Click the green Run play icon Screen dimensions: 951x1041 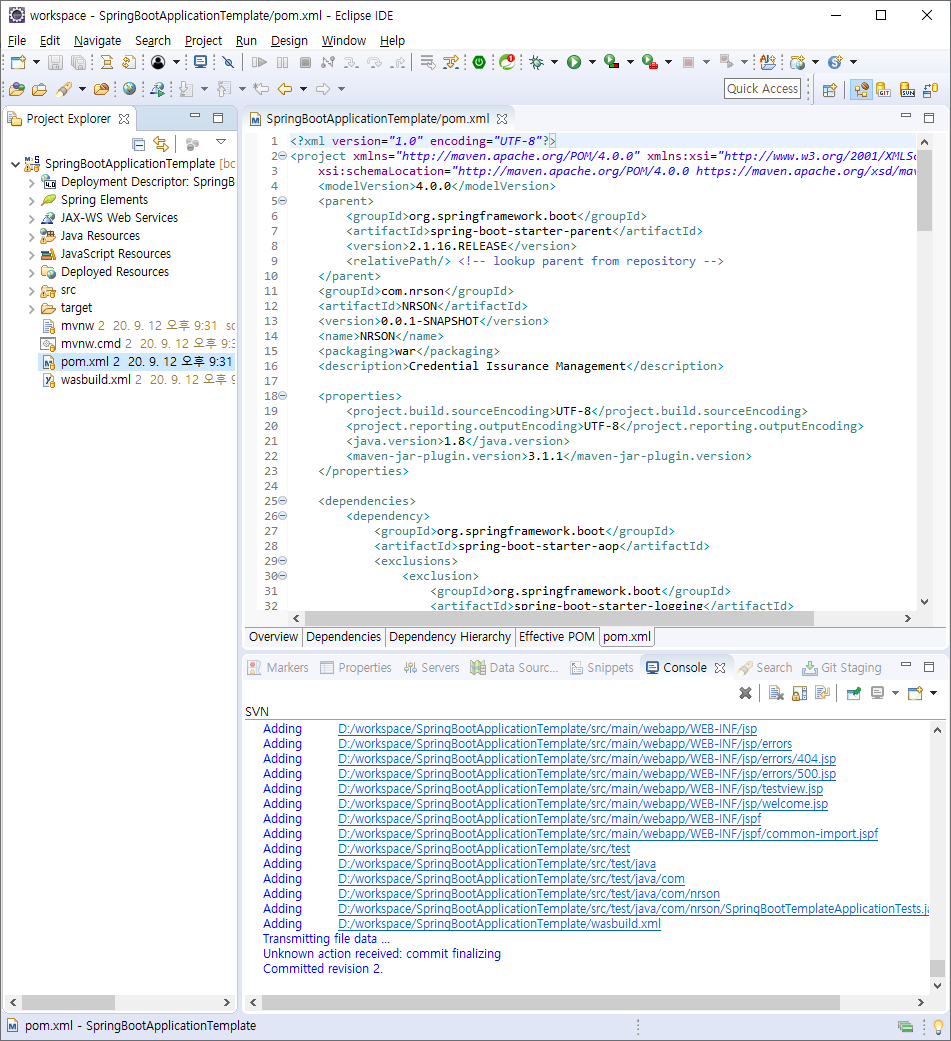574,62
